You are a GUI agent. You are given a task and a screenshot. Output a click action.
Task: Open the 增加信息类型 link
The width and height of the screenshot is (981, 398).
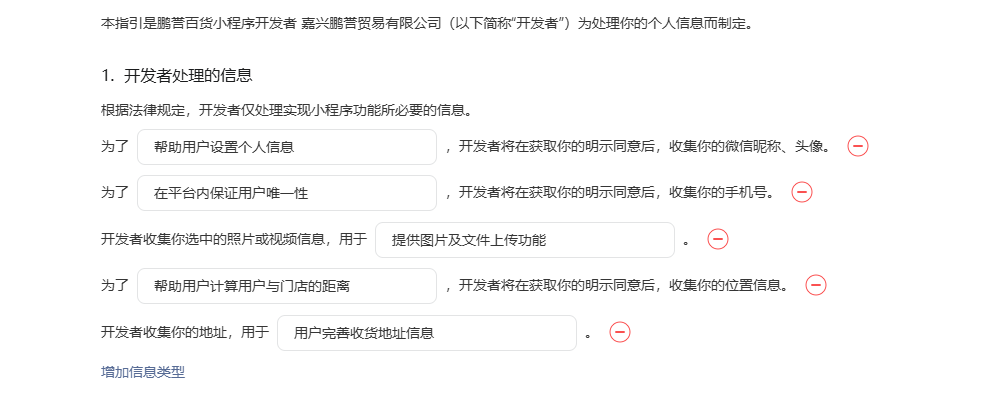[x=143, y=372]
